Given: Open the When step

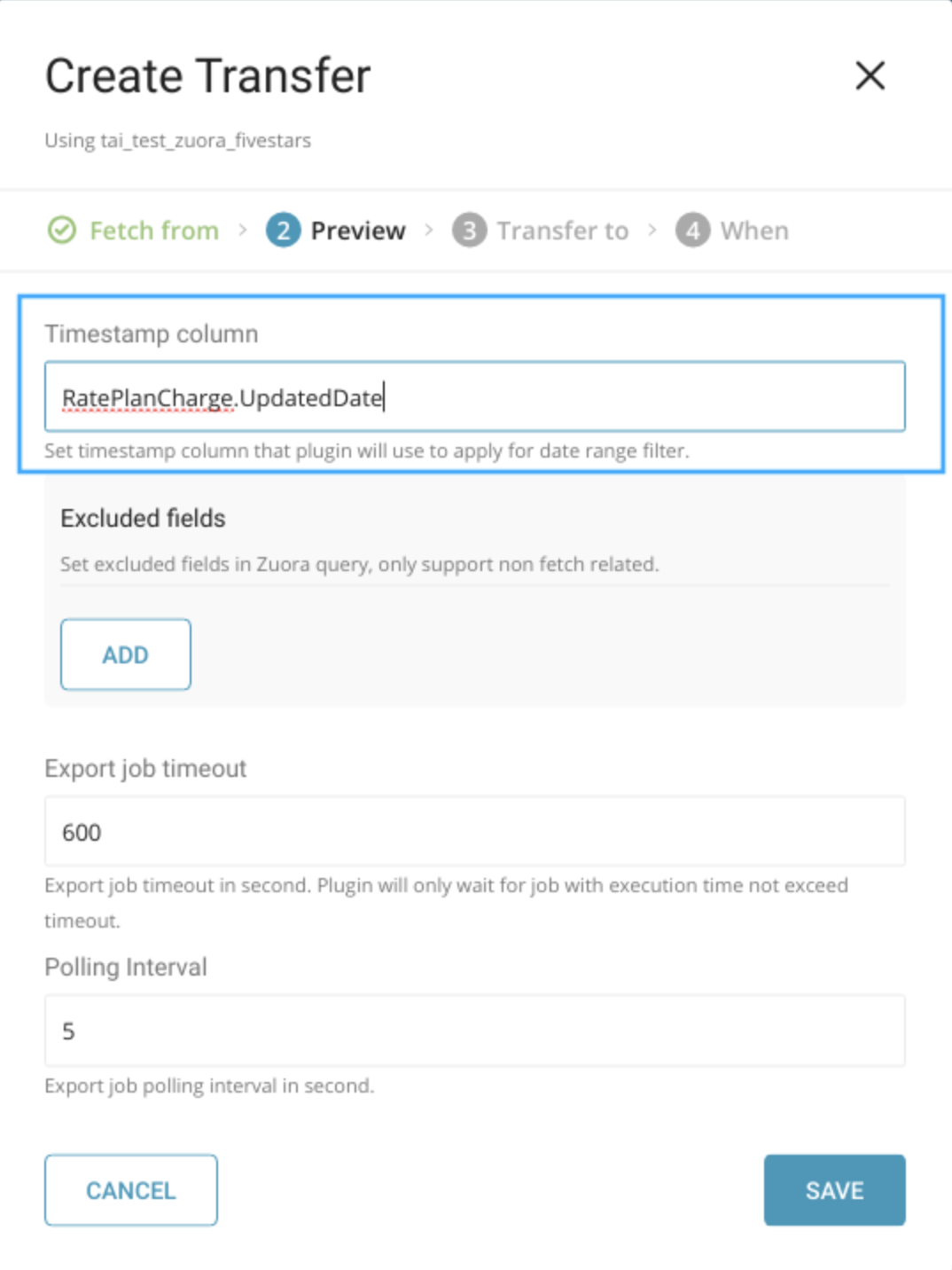Looking at the screenshot, I should point(753,231).
